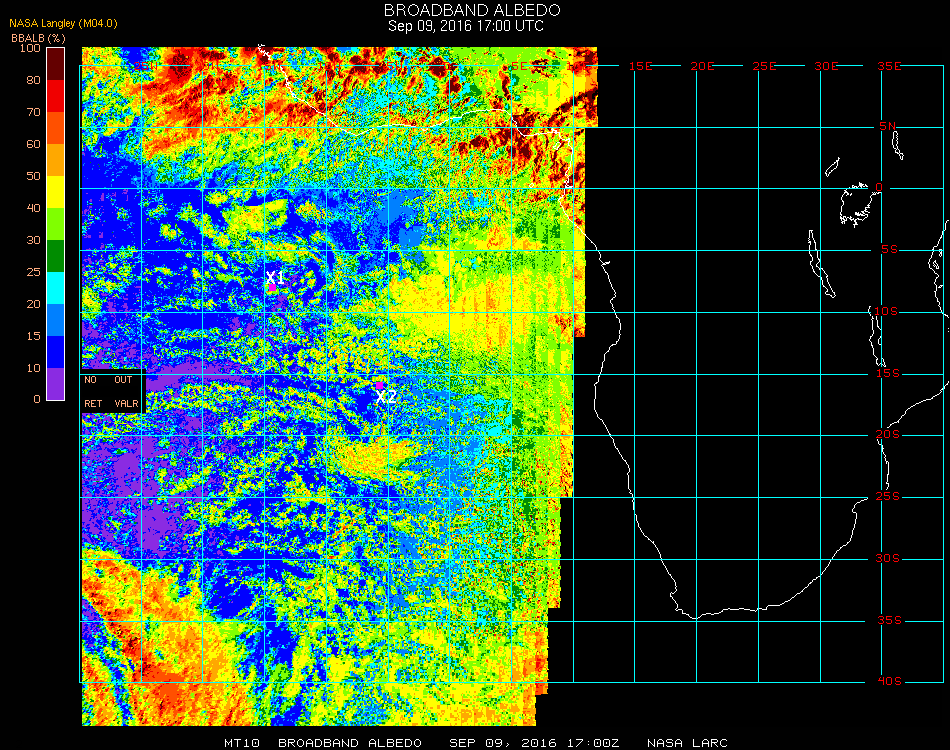Click the colorbar value '25'
This screenshot has height=750, width=950.
[x=33, y=272]
